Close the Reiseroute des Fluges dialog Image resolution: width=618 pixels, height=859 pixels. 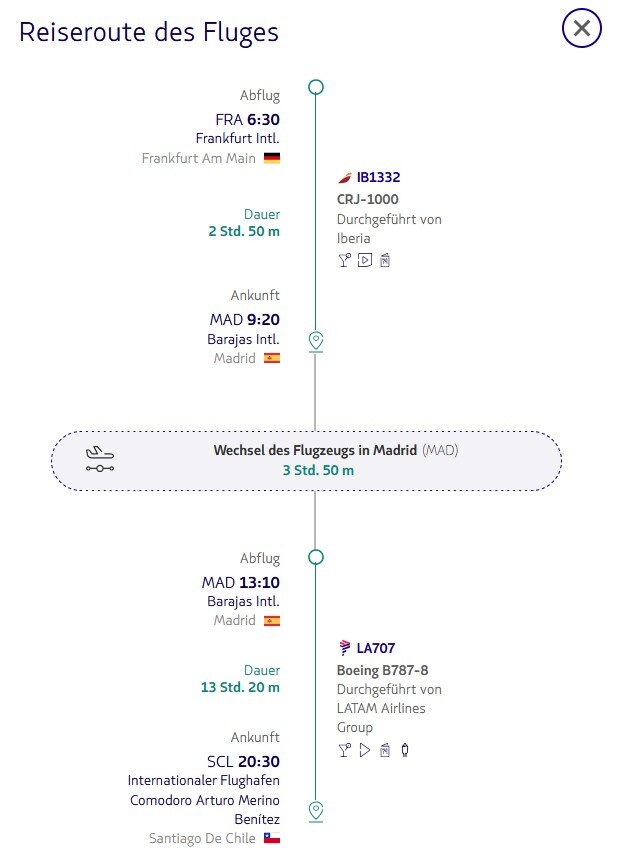pos(581,29)
